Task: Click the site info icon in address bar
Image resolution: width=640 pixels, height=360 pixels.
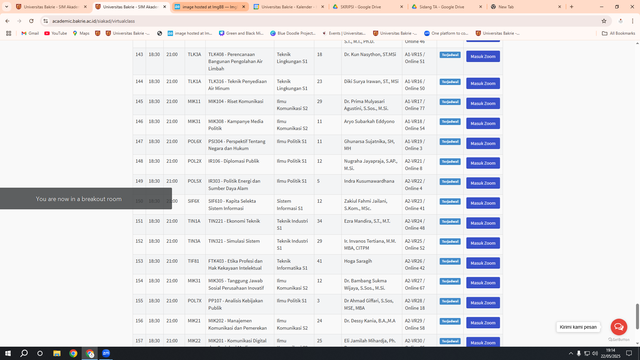Action: pyautogui.click(x=46, y=21)
